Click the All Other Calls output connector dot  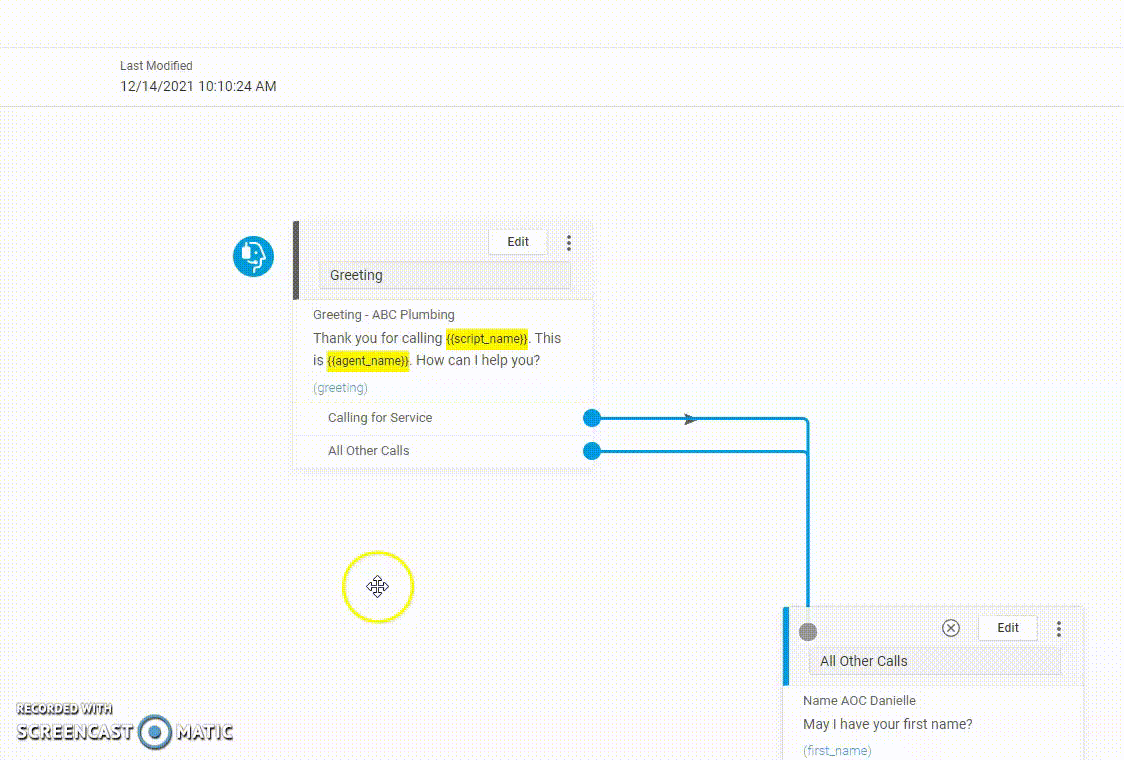tap(592, 451)
